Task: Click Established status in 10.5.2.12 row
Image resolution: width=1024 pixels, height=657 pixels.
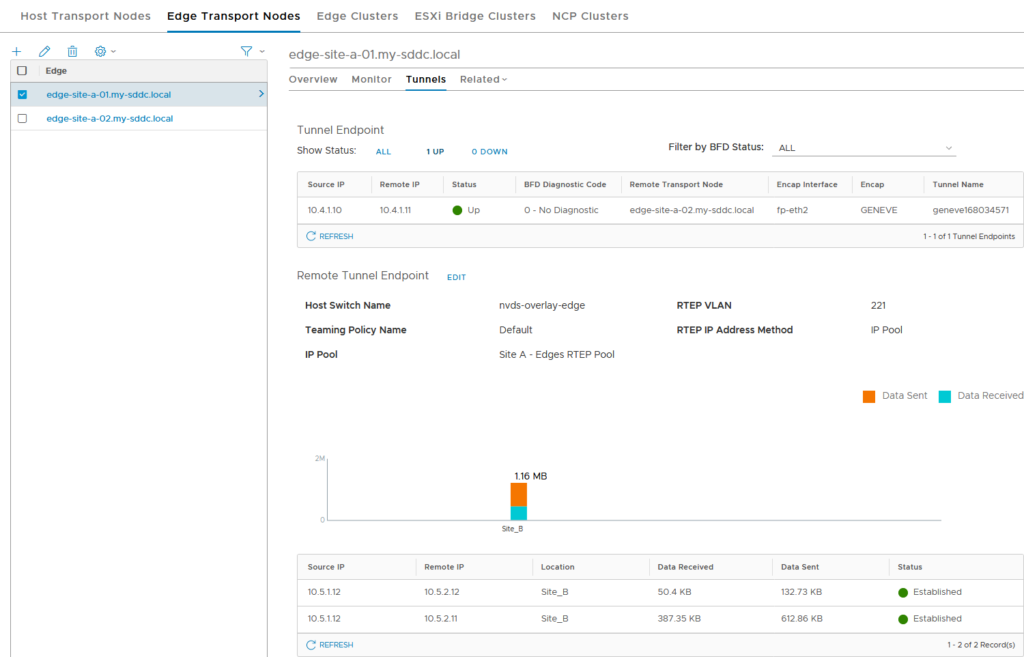Action: (x=930, y=592)
